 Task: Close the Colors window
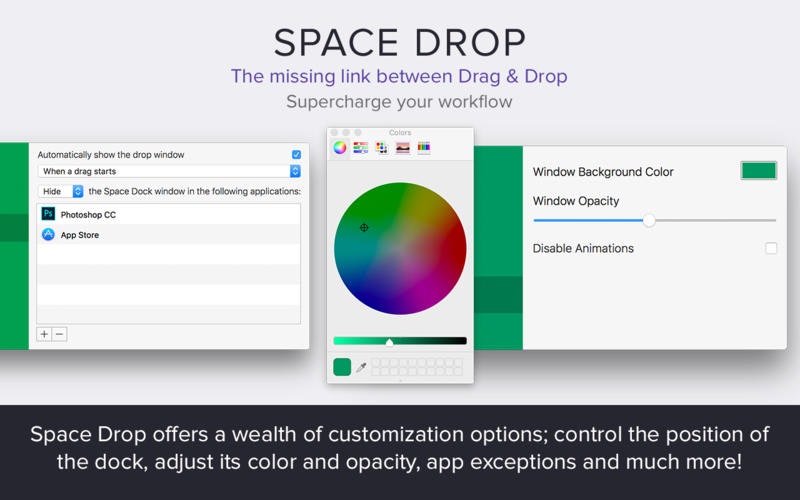[x=335, y=133]
